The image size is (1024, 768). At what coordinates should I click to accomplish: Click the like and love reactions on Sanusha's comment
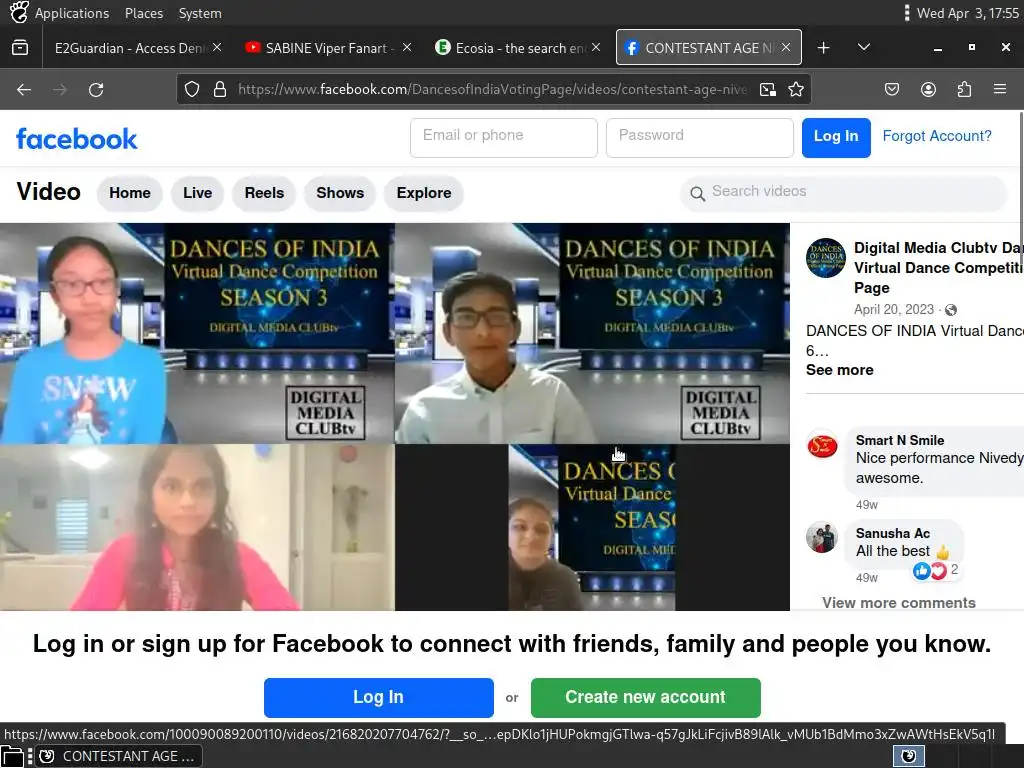[x=935, y=571]
